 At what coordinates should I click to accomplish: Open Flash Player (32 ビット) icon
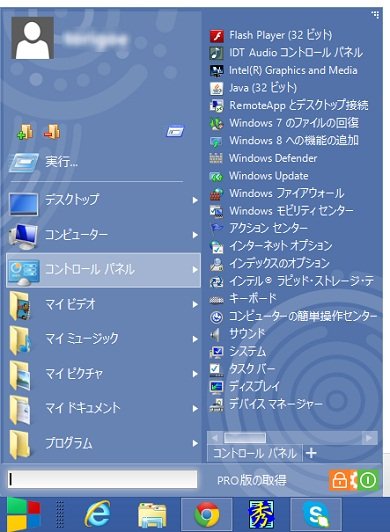coord(217,36)
